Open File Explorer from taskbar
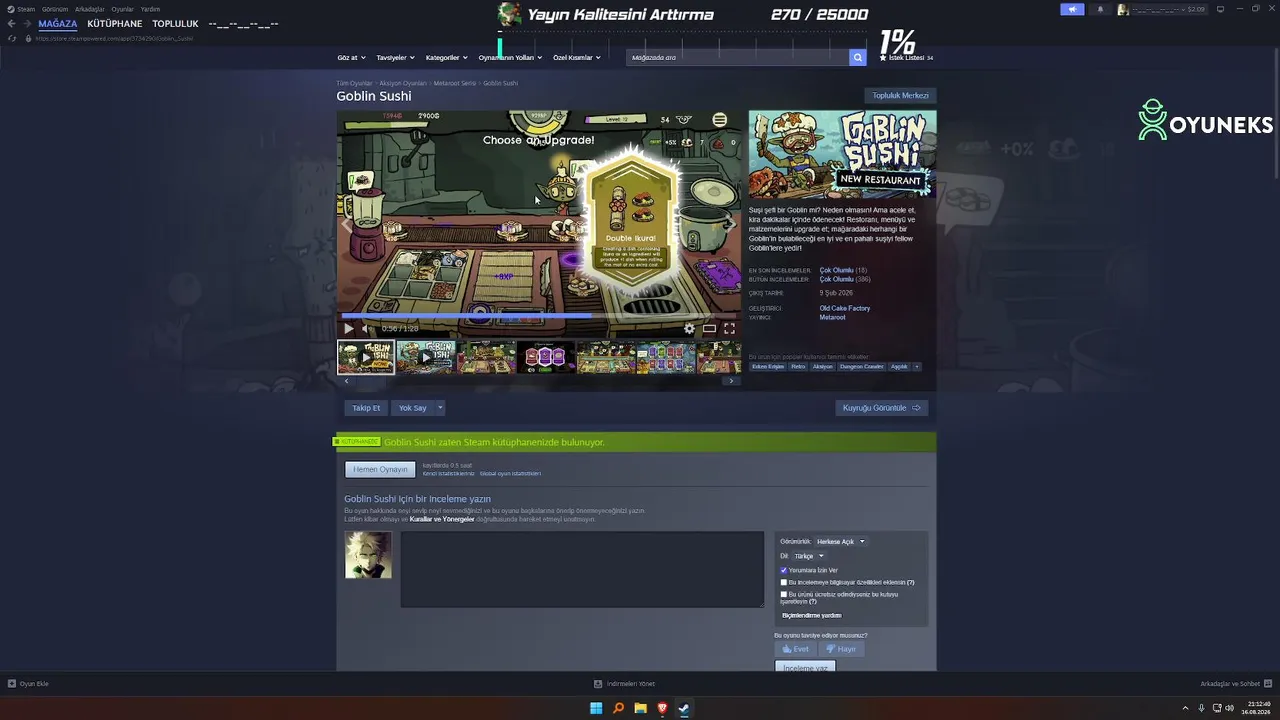This screenshot has width=1280, height=720. pos(640,709)
